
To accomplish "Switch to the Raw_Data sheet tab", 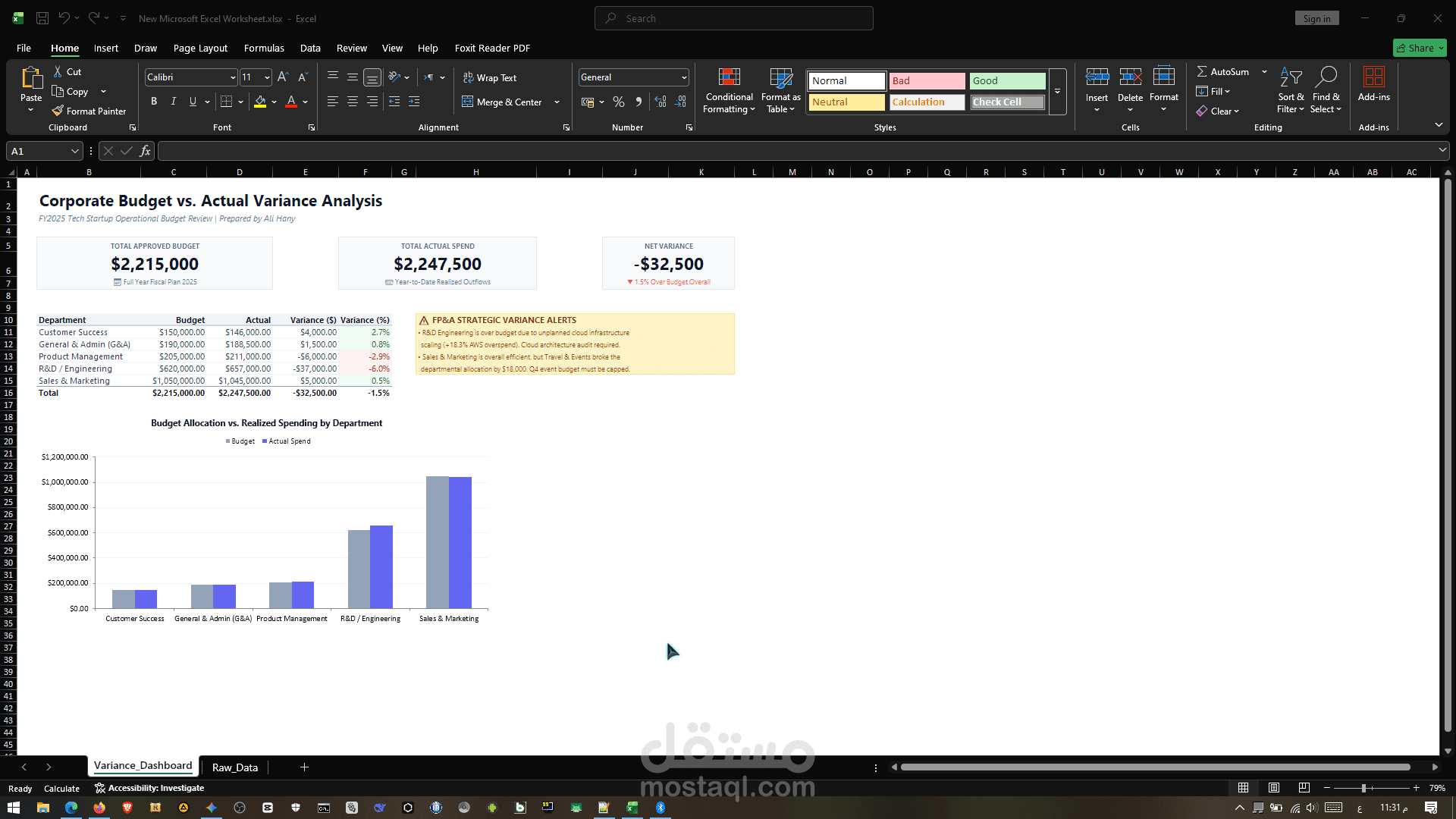I will (235, 767).
